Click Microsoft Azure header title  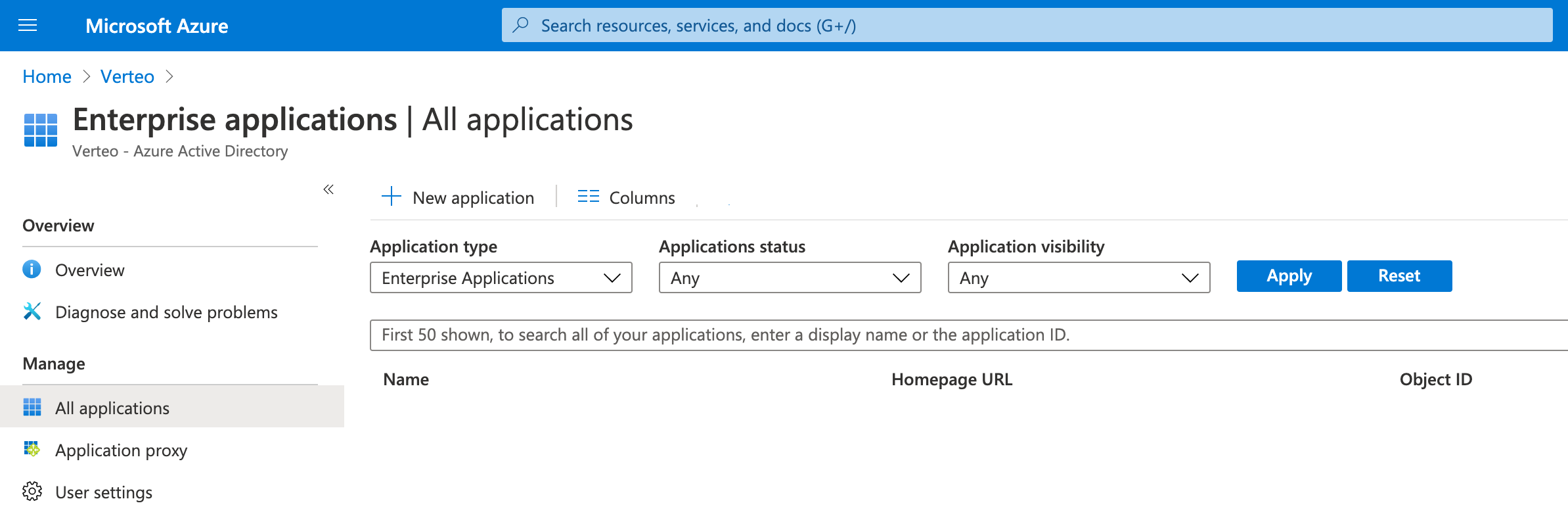[x=157, y=26]
